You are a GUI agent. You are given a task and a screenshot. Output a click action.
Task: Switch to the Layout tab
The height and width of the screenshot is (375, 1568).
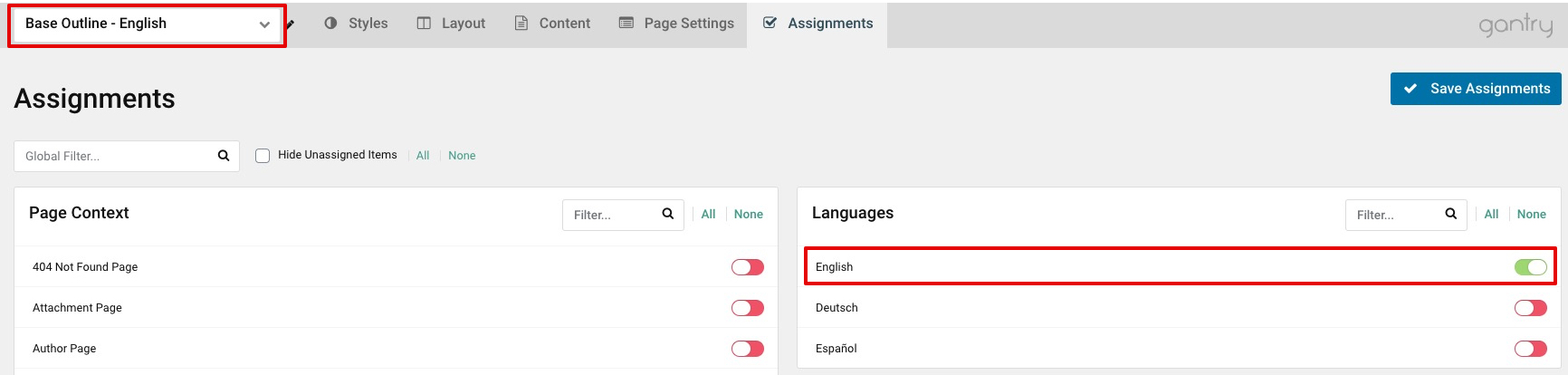(x=451, y=24)
